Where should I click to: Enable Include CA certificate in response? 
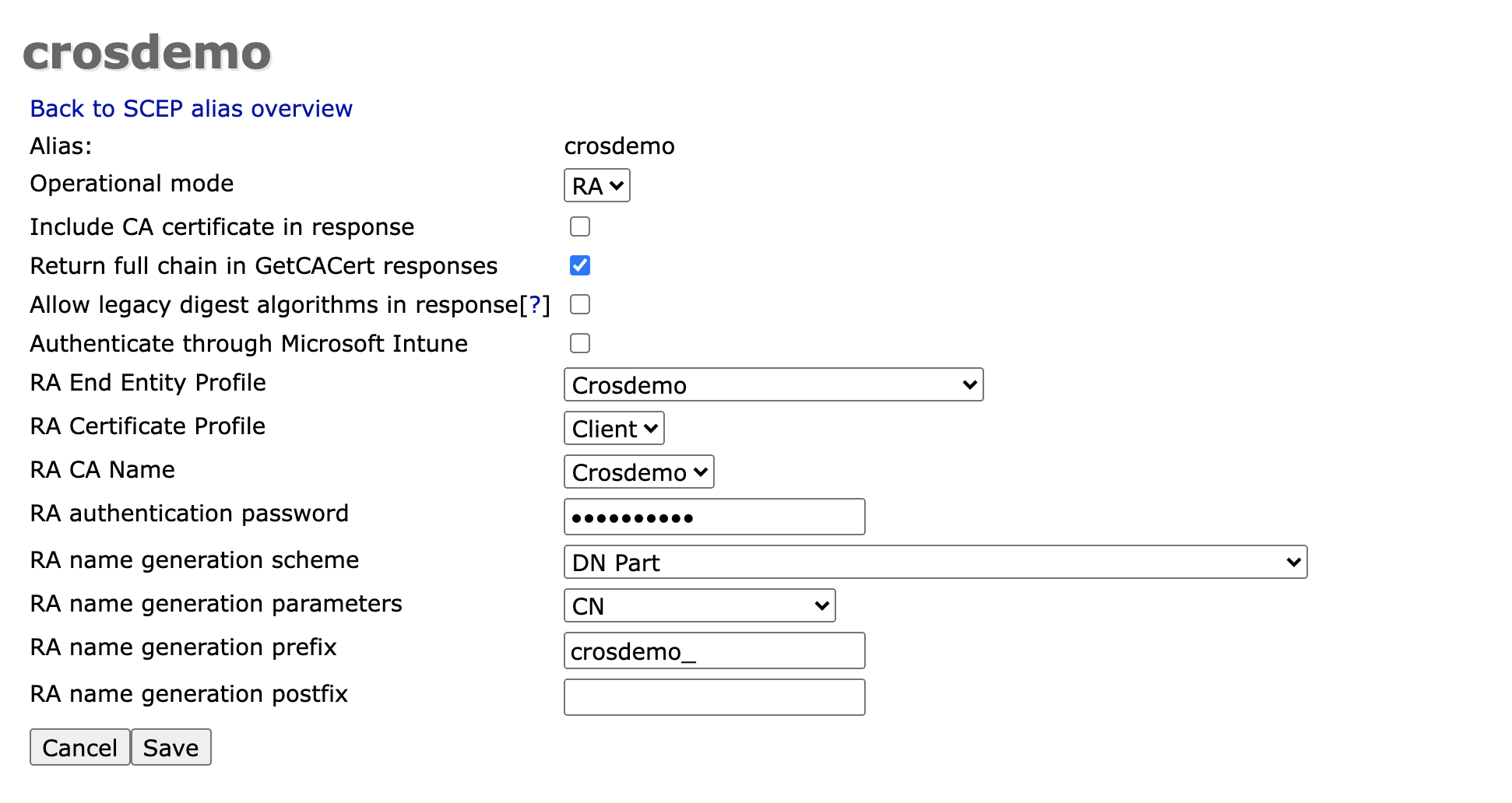579,226
